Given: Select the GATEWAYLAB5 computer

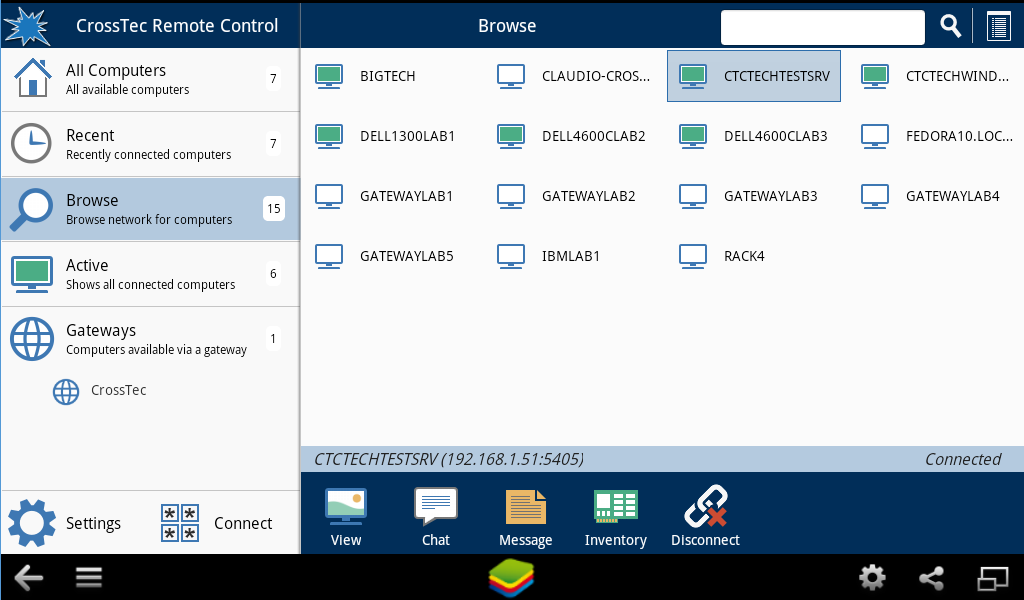Looking at the screenshot, I should 389,257.
